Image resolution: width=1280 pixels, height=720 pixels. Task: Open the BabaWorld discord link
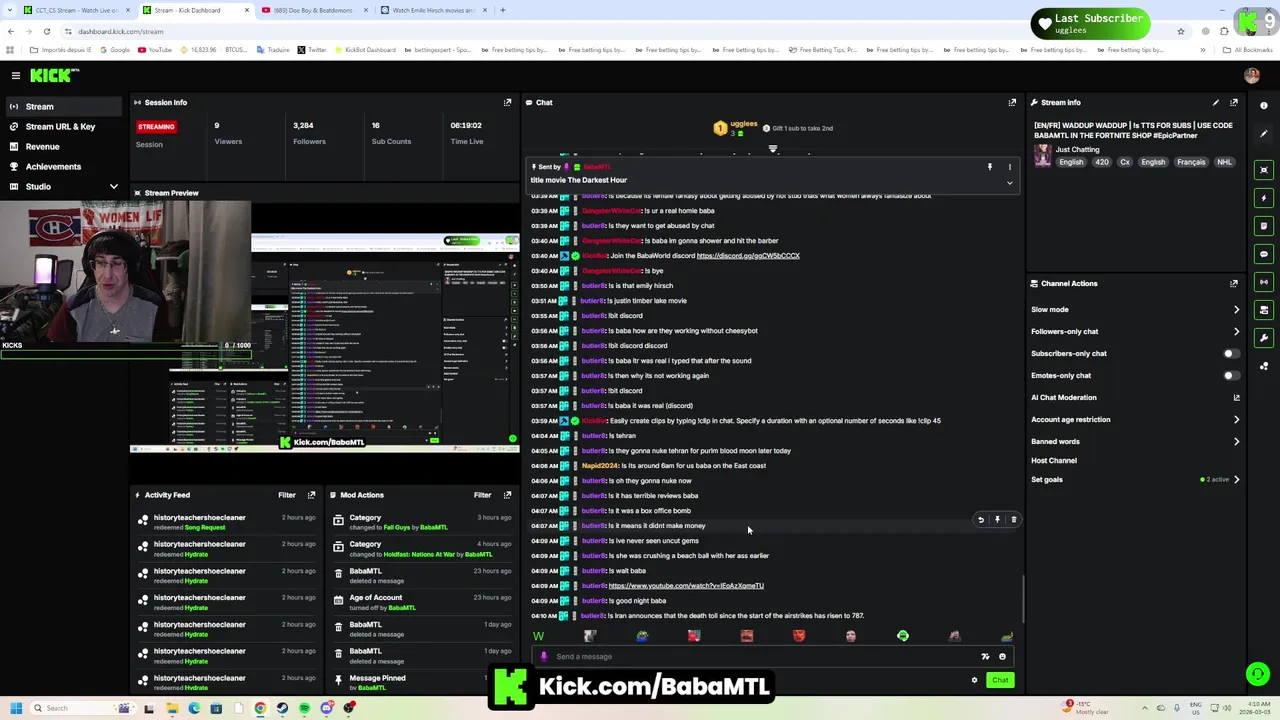tap(748, 256)
